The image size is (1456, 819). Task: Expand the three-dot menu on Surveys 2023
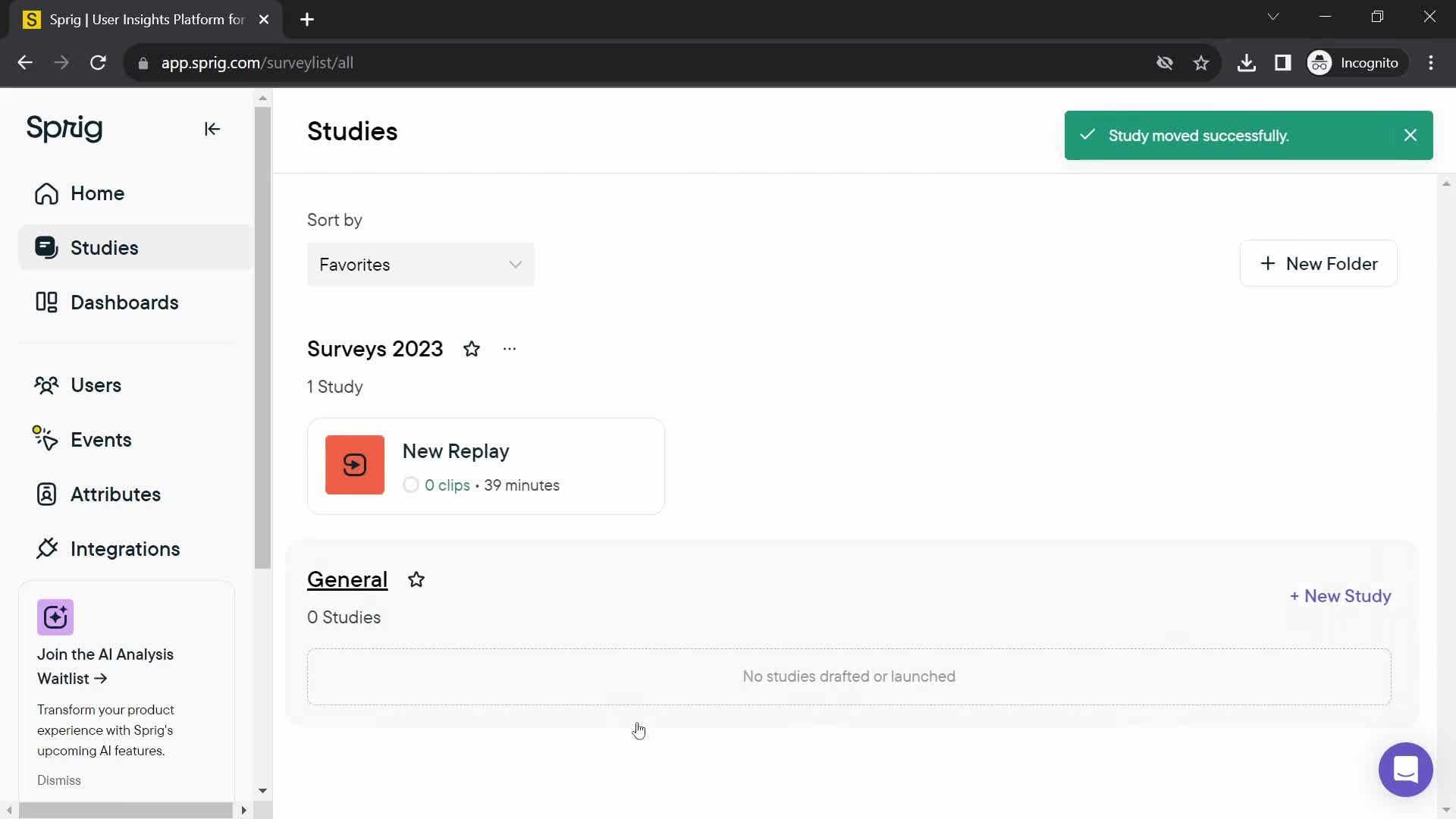coord(509,348)
